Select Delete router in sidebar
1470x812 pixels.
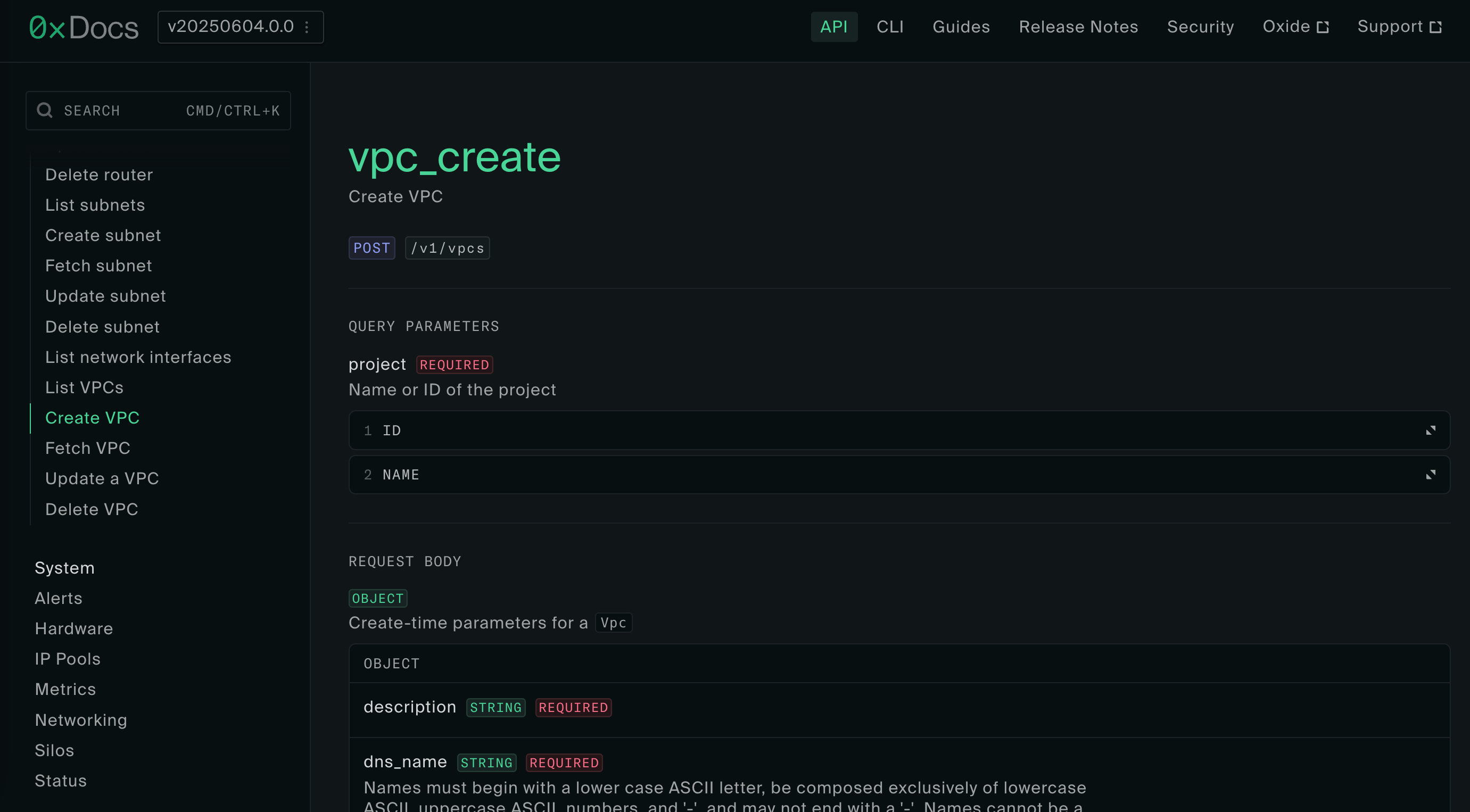coord(100,175)
